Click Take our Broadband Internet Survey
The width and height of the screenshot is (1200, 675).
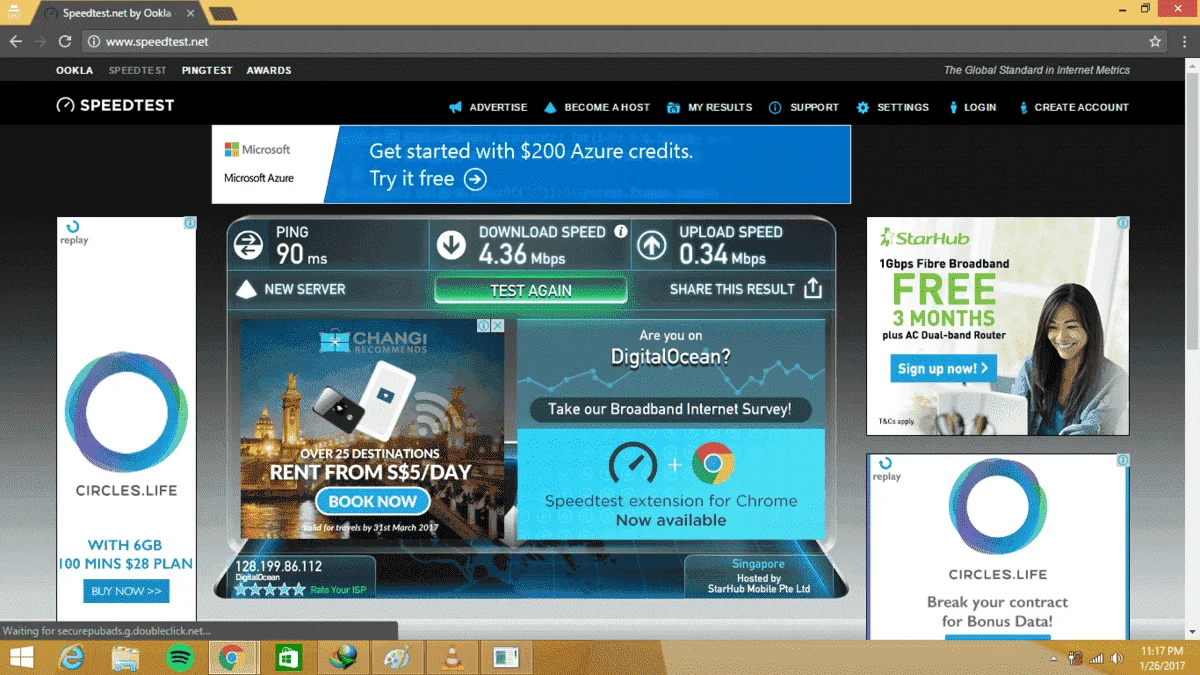coord(670,409)
